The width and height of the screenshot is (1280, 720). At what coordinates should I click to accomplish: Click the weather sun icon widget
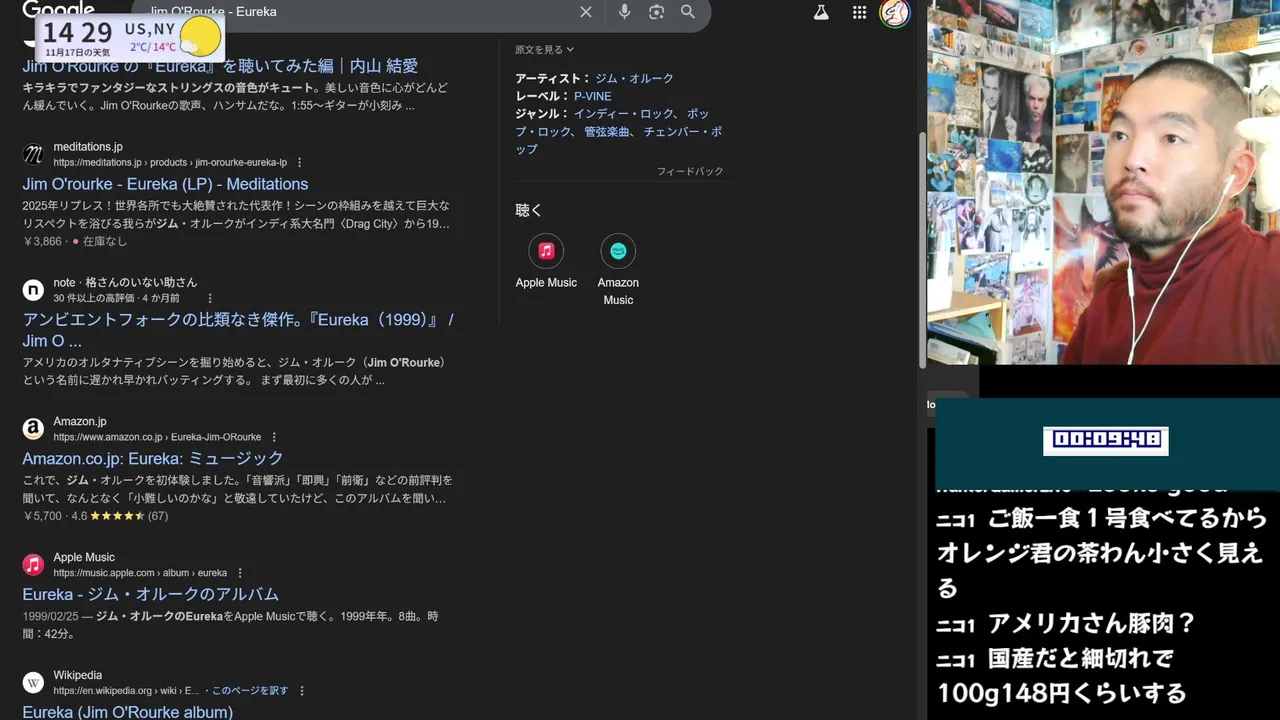(x=200, y=37)
